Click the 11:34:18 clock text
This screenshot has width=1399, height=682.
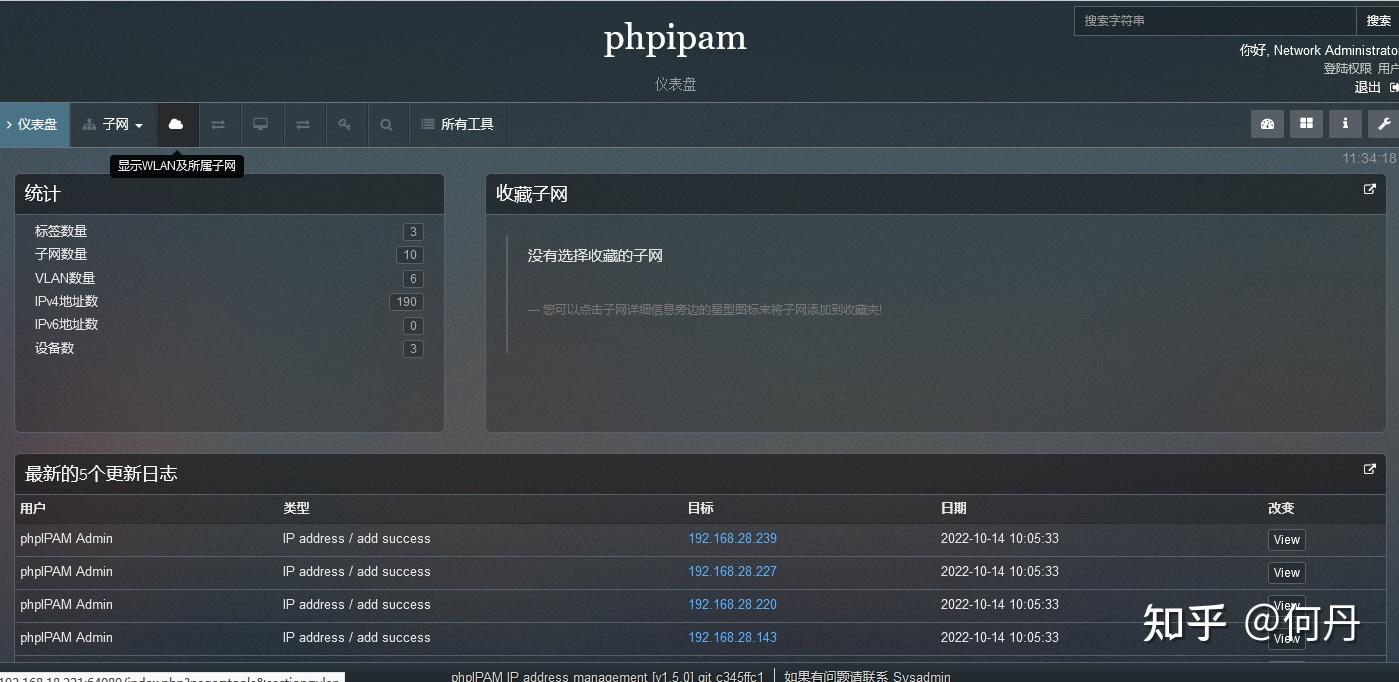[1369, 158]
